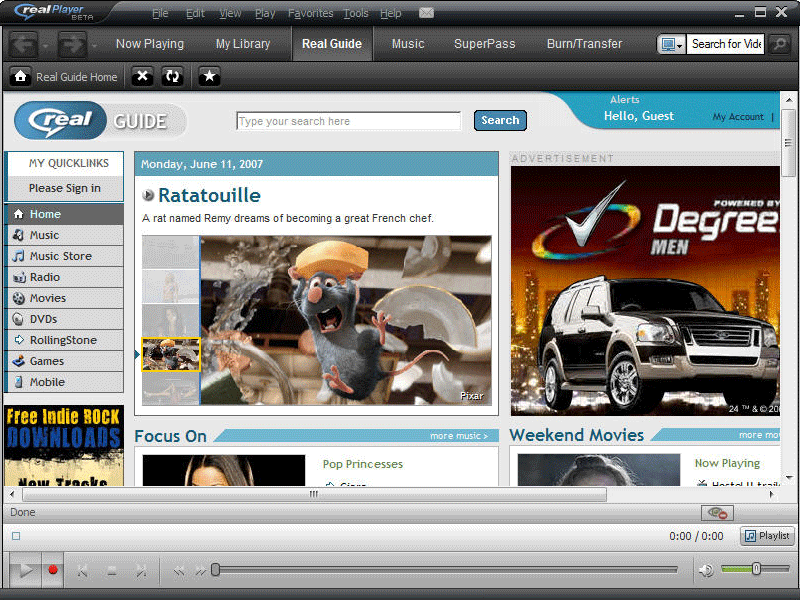Screen dimensions: 800x600
Task: Click the blue Search button on the page
Action: [500, 120]
